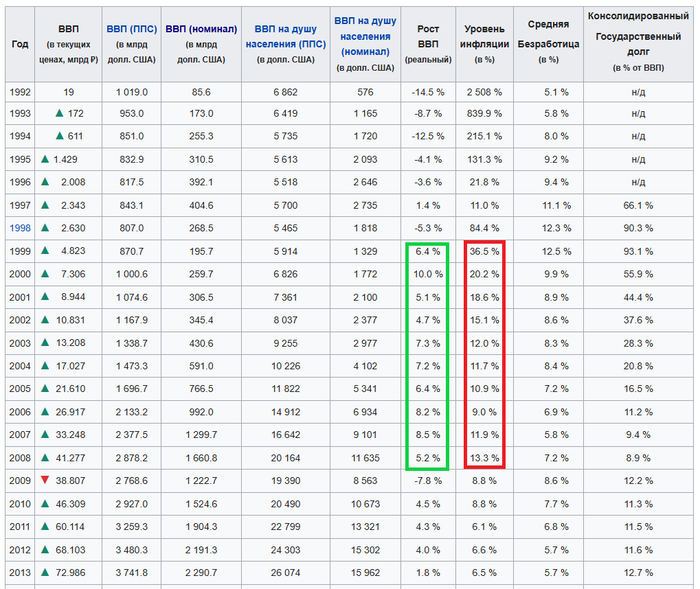This screenshot has height=589, width=700.
Task: Click the green up arrow beside 17.027
Action: tap(46, 366)
